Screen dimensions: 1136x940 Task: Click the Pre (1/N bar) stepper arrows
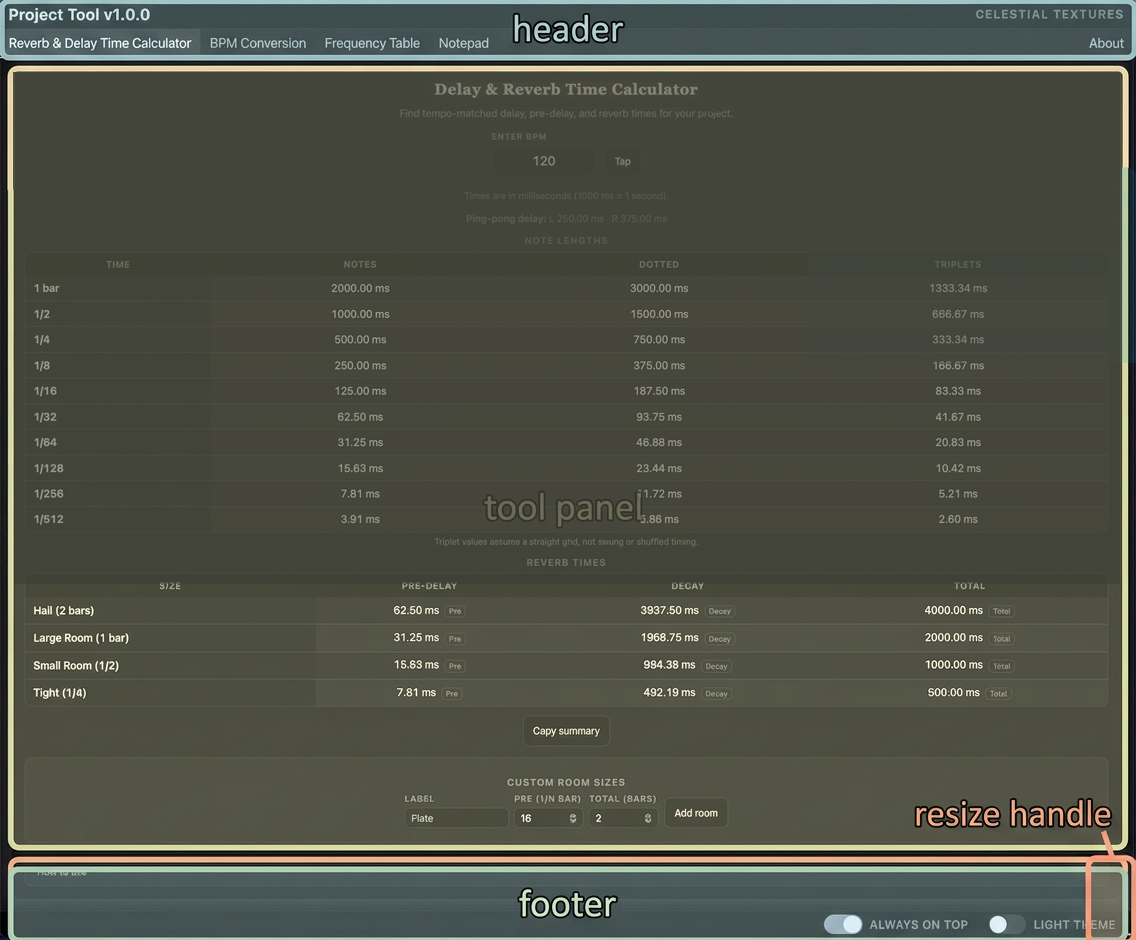(x=572, y=818)
